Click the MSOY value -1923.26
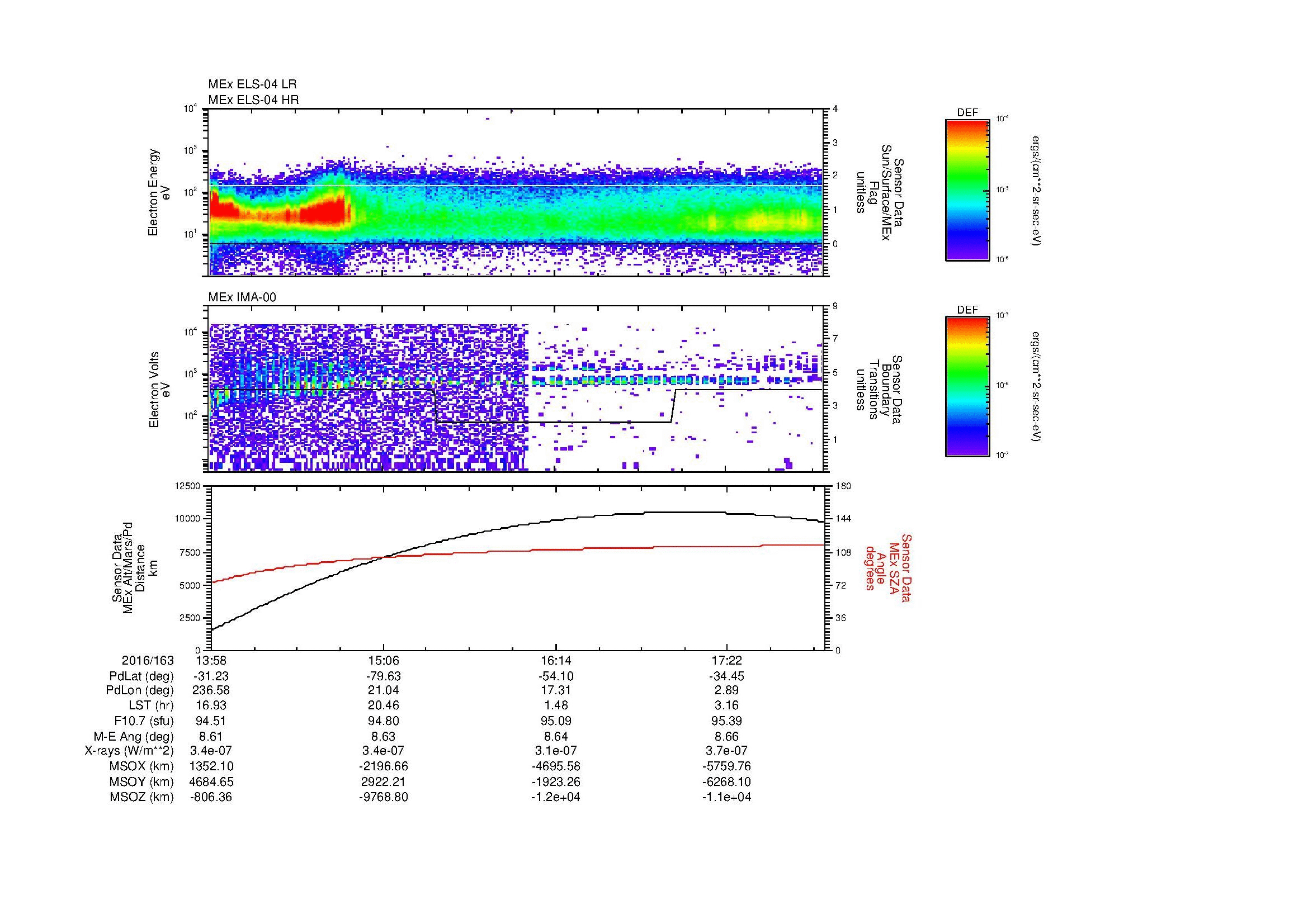This screenshot has height=924, width=1308. tap(556, 781)
